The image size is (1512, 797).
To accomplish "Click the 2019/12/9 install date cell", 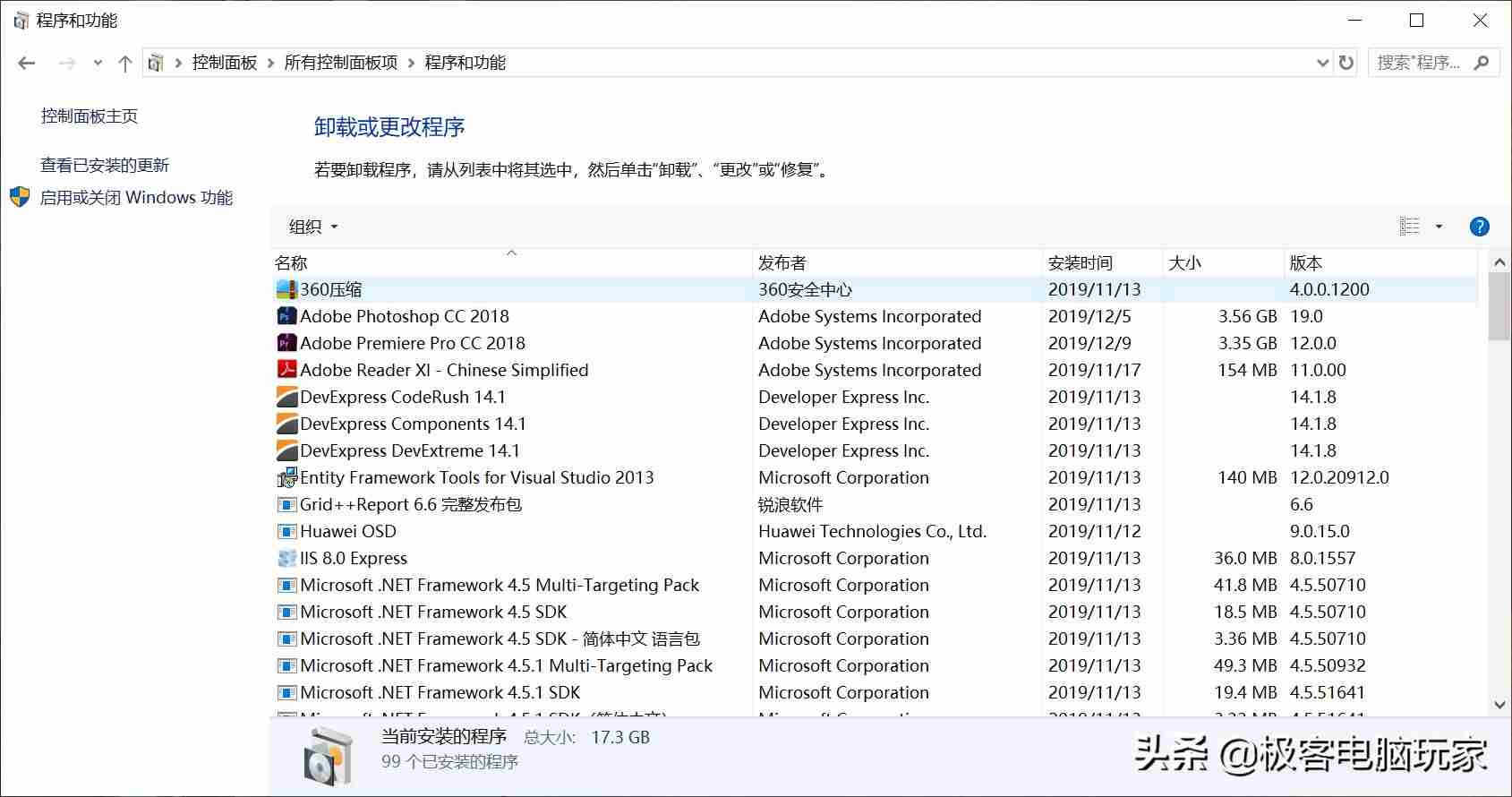I will click(x=1089, y=343).
